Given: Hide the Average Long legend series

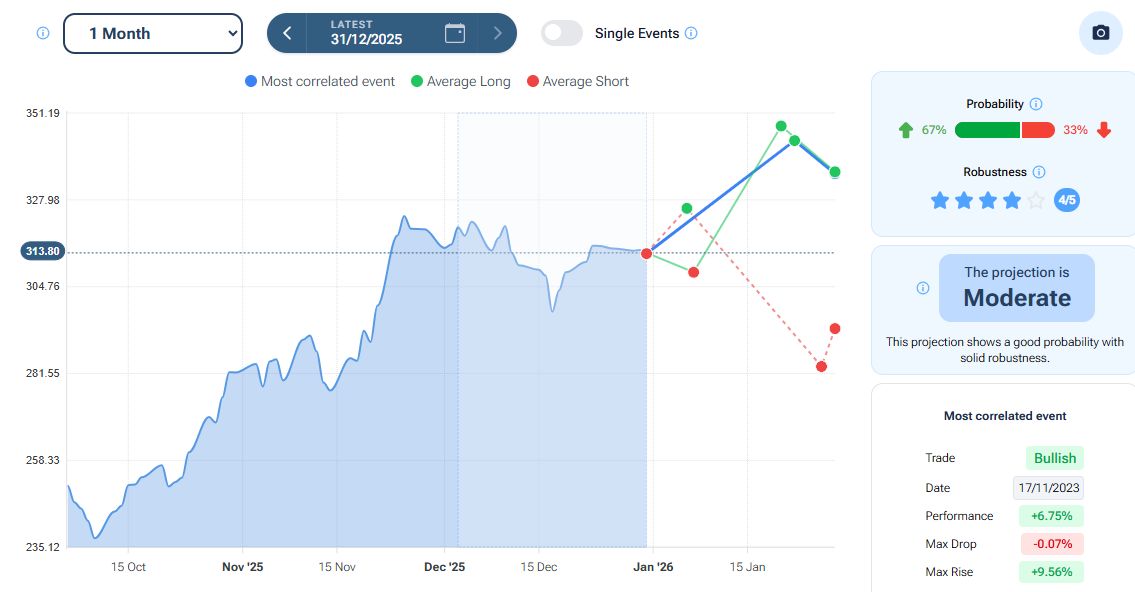Looking at the screenshot, I should (460, 81).
